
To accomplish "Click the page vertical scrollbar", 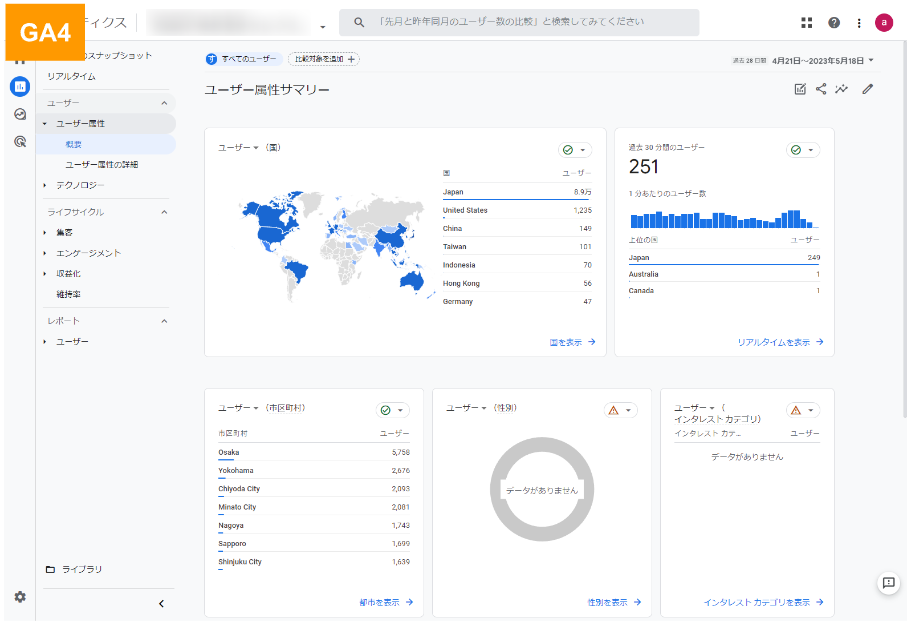I will 905,230.
